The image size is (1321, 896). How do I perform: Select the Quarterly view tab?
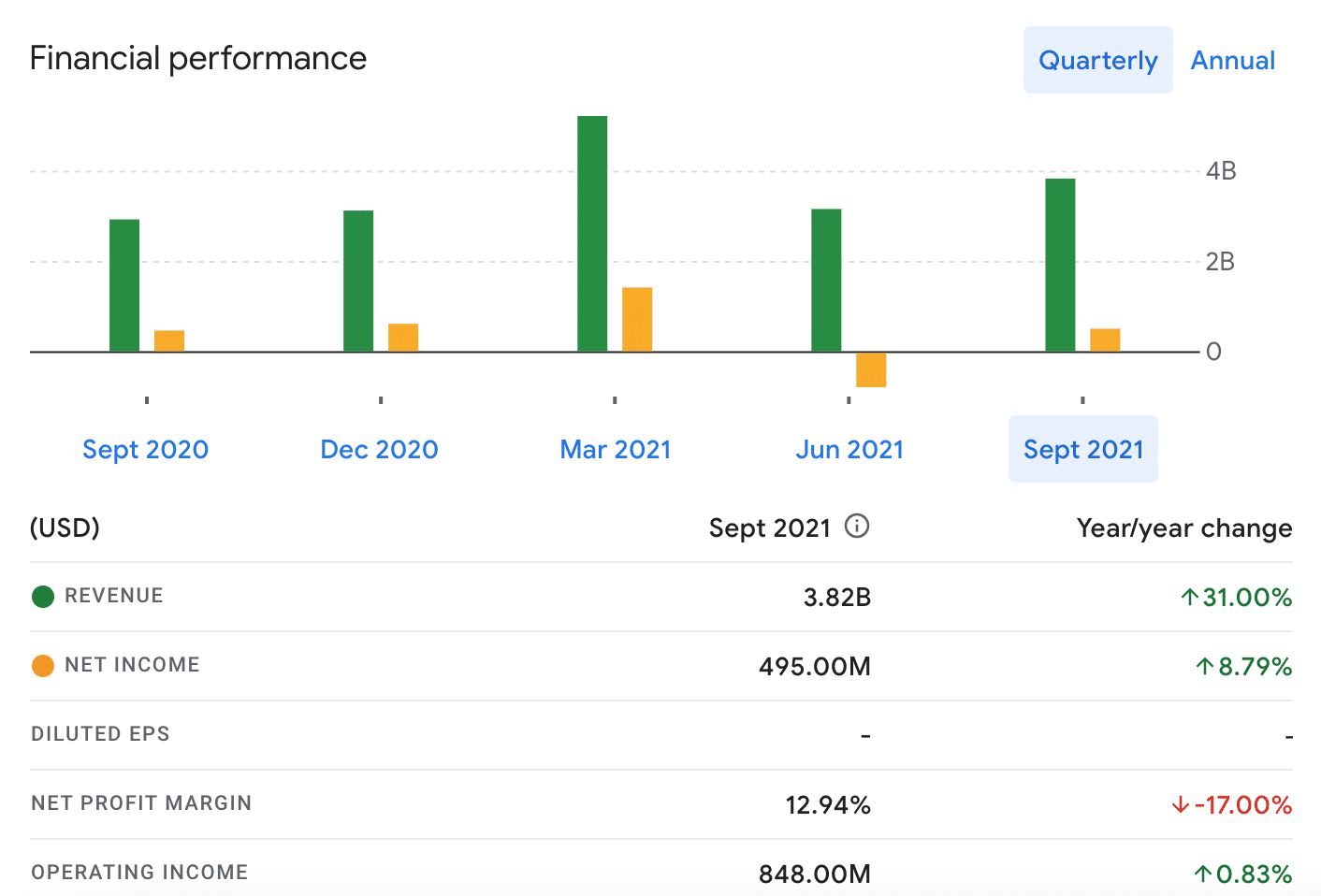[1097, 60]
